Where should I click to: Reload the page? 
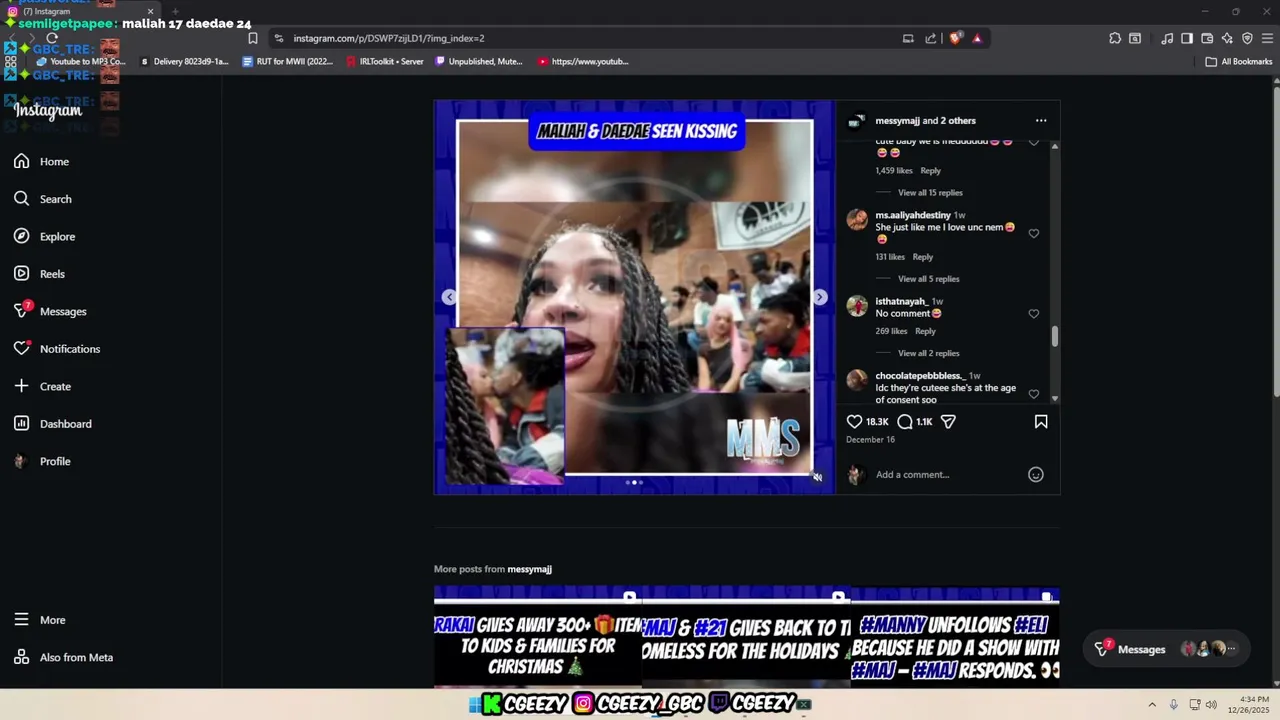52,38
